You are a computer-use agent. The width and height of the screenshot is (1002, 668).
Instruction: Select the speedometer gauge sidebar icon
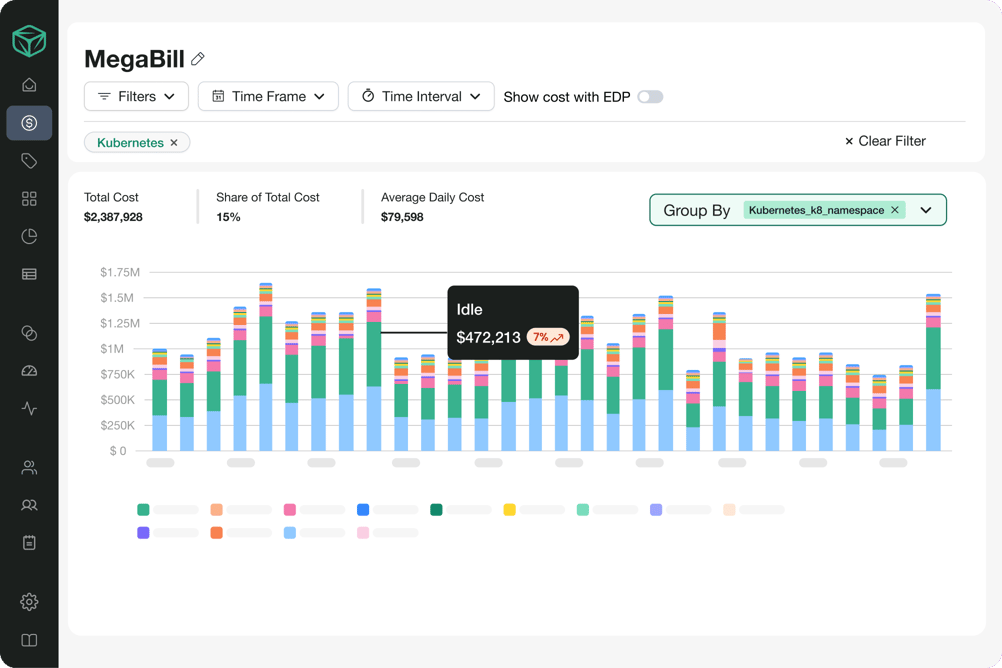click(29, 371)
